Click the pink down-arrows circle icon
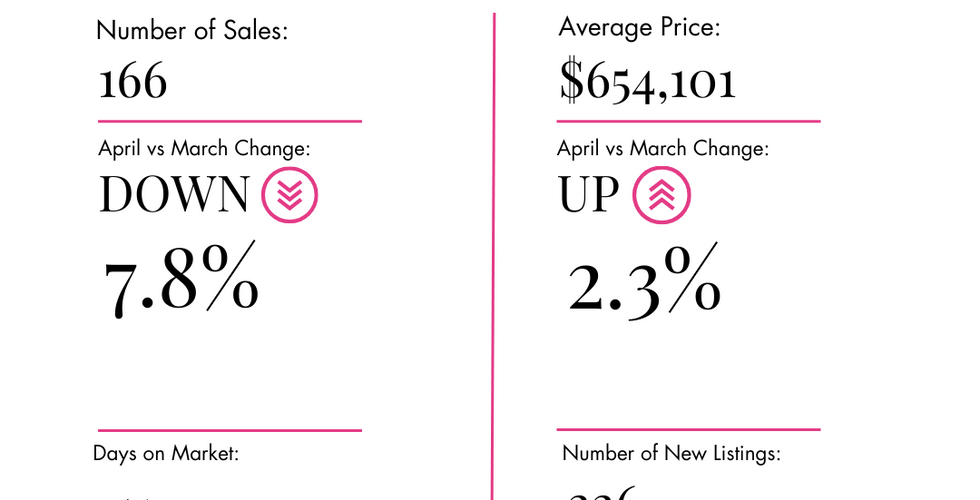This screenshot has width=980, height=500. coord(289,195)
